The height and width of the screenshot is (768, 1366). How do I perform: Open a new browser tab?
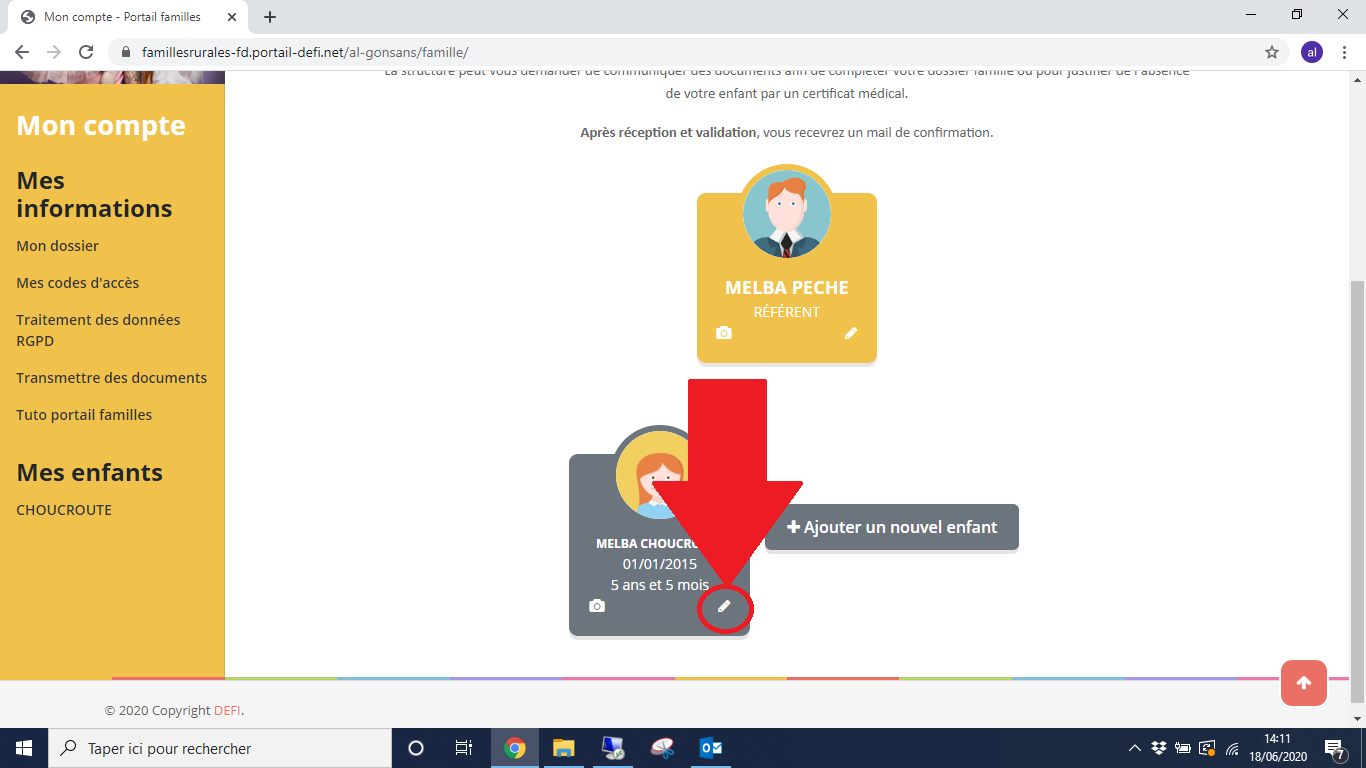click(x=270, y=17)
